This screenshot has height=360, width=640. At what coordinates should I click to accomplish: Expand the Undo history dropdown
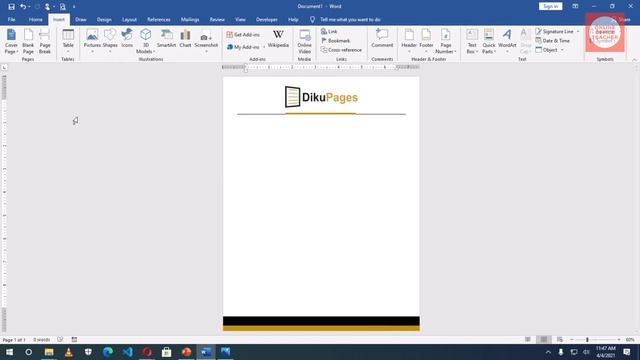(29, 7)
